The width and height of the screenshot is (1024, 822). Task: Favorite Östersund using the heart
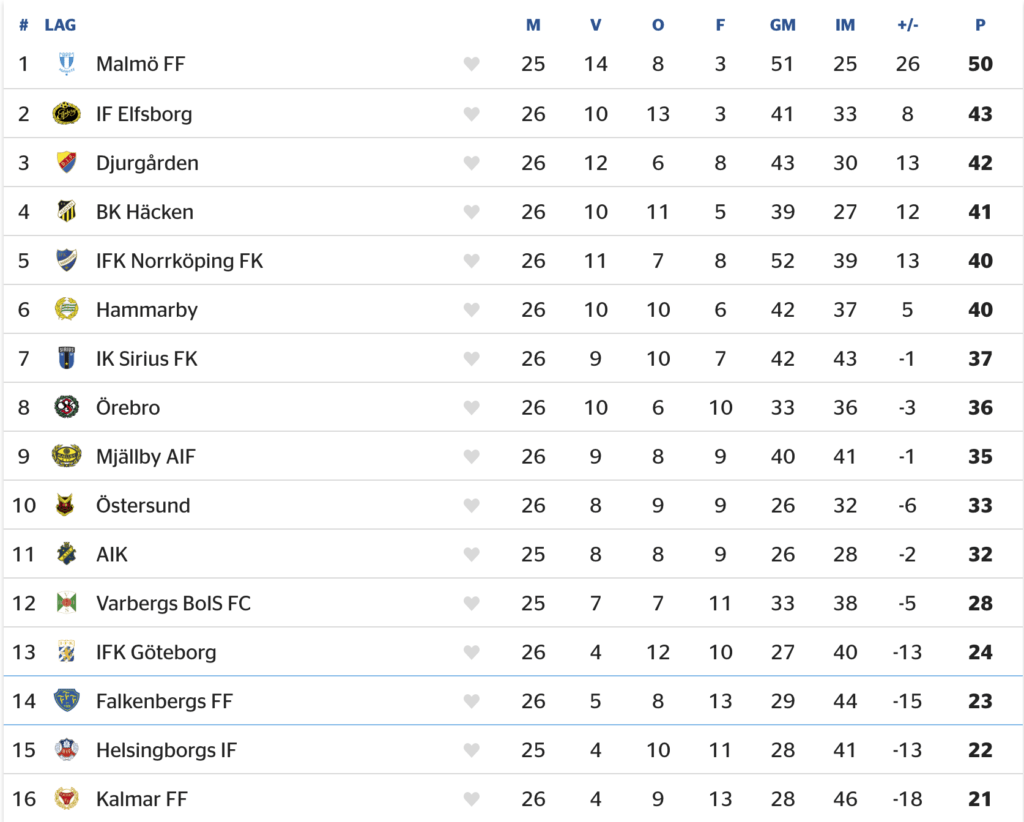(472, 505)
